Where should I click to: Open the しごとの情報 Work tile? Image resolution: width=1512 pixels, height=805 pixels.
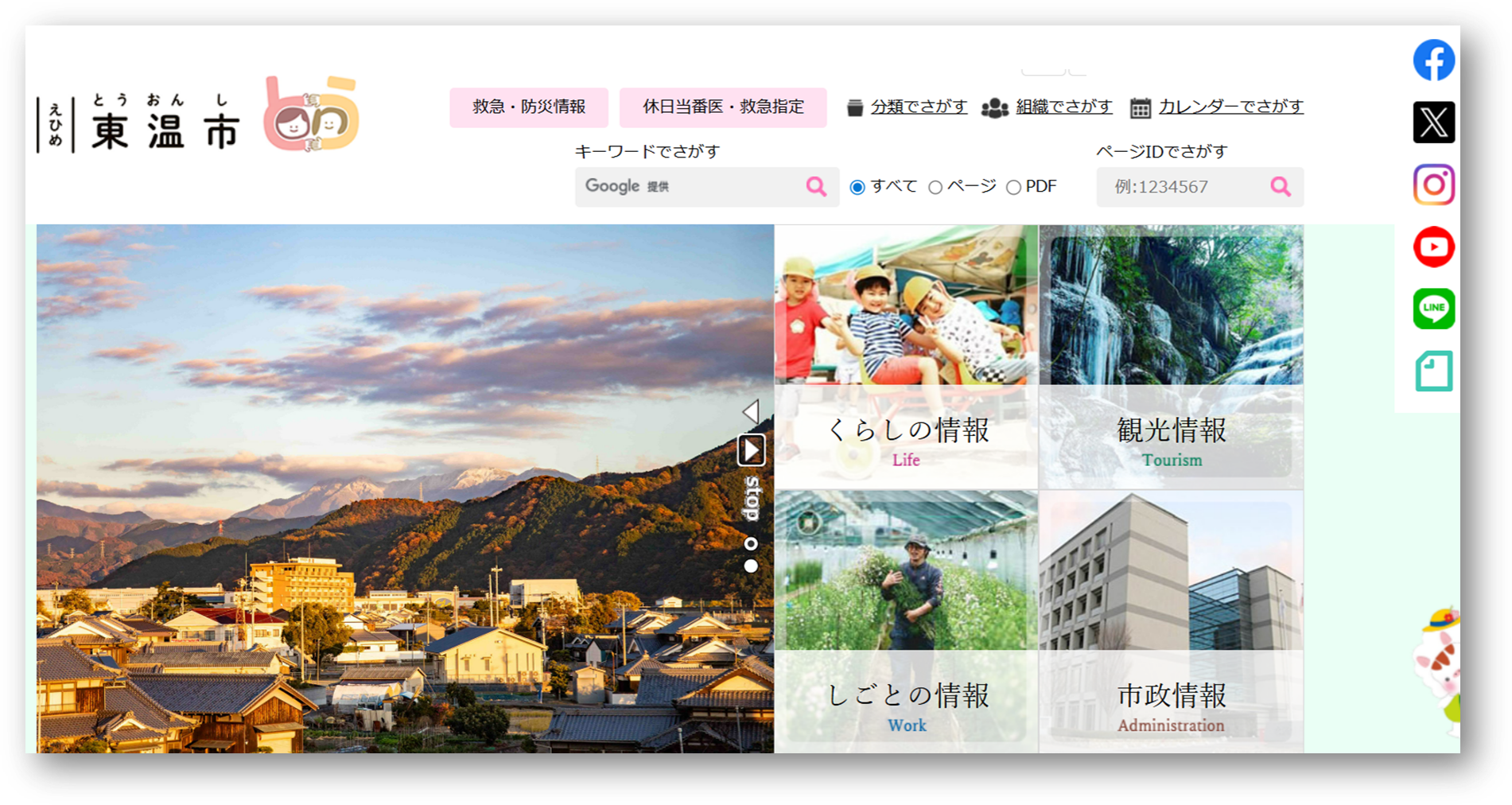click(906, 621)
